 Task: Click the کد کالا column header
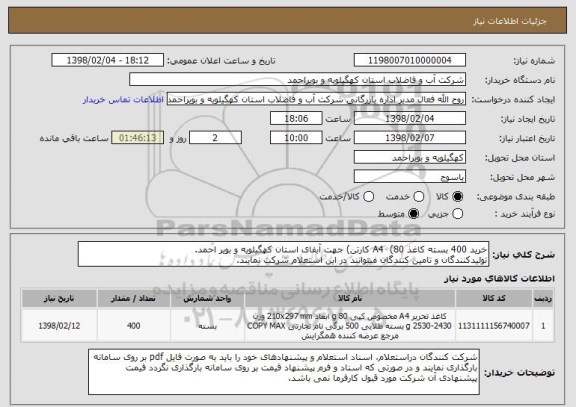pyautogui.click(x=494, y=298)
